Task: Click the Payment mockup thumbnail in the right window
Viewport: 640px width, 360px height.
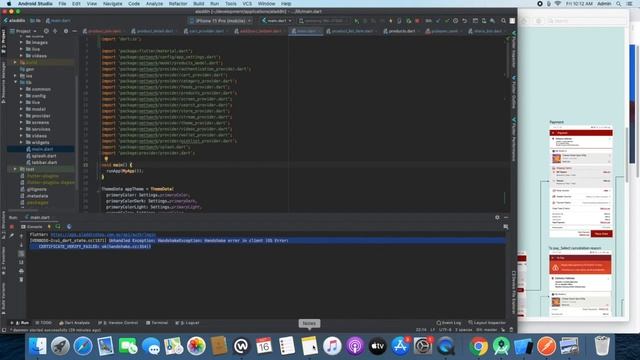Action: (580, 182)
